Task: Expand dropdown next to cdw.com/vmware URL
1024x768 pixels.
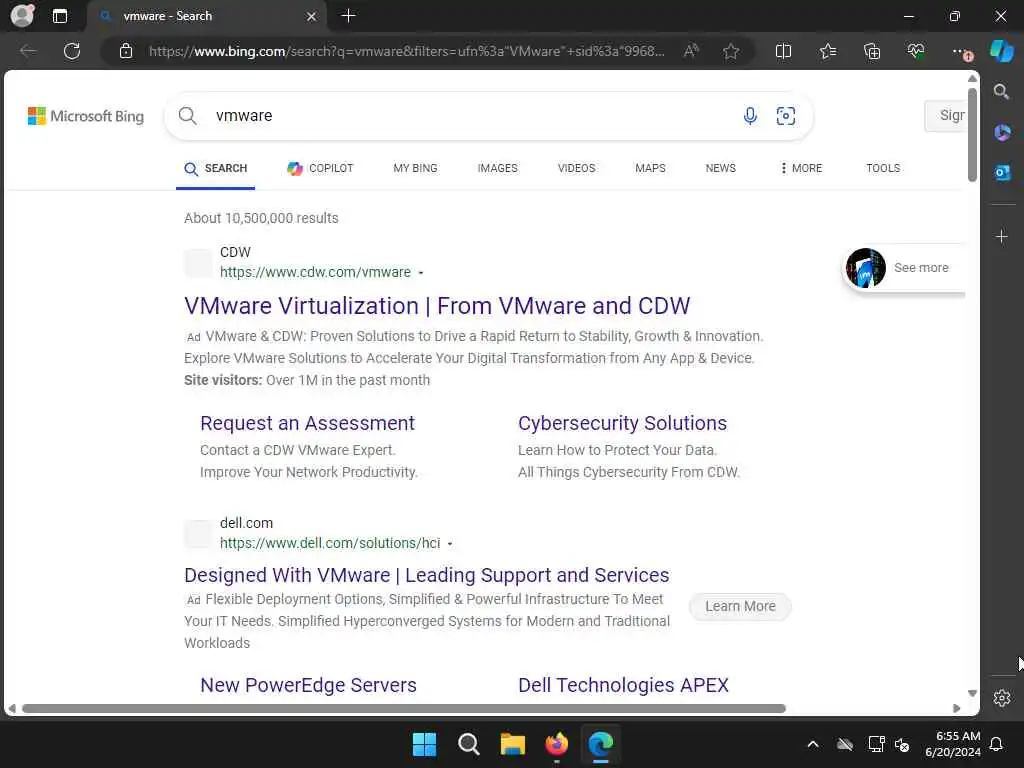Action: [421, 273]
